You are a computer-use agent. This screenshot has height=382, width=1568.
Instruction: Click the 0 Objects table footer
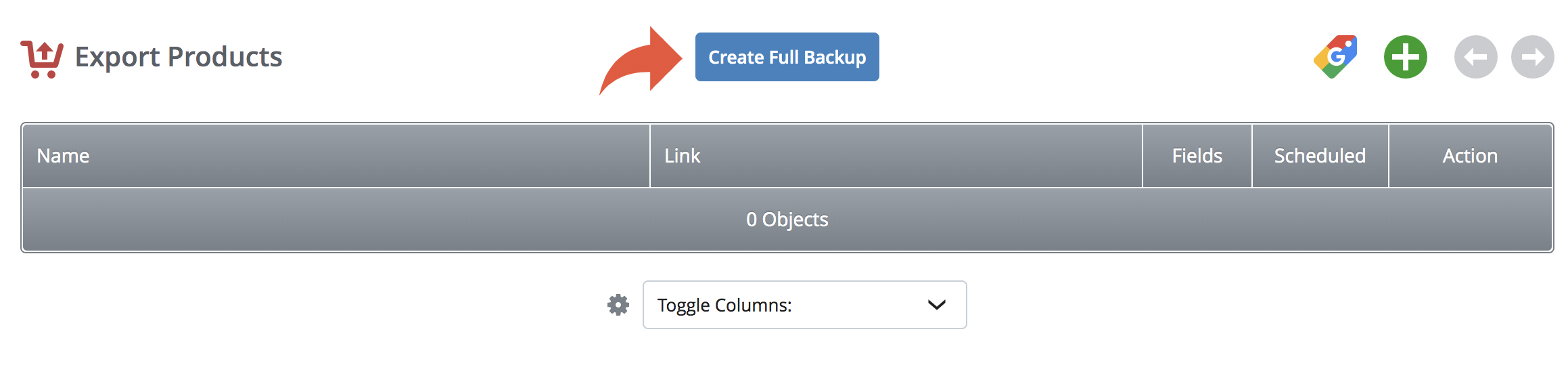(x=787, y=219)
